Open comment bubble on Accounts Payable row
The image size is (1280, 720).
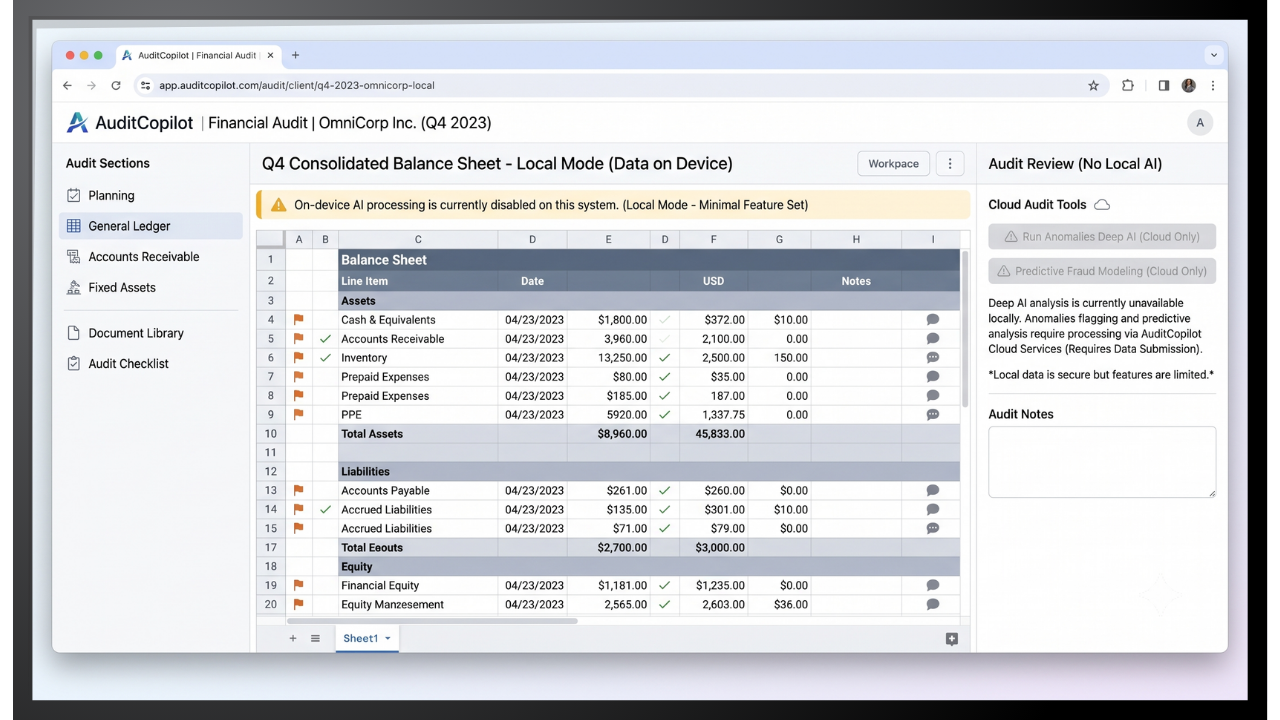[x=932, y=491]
